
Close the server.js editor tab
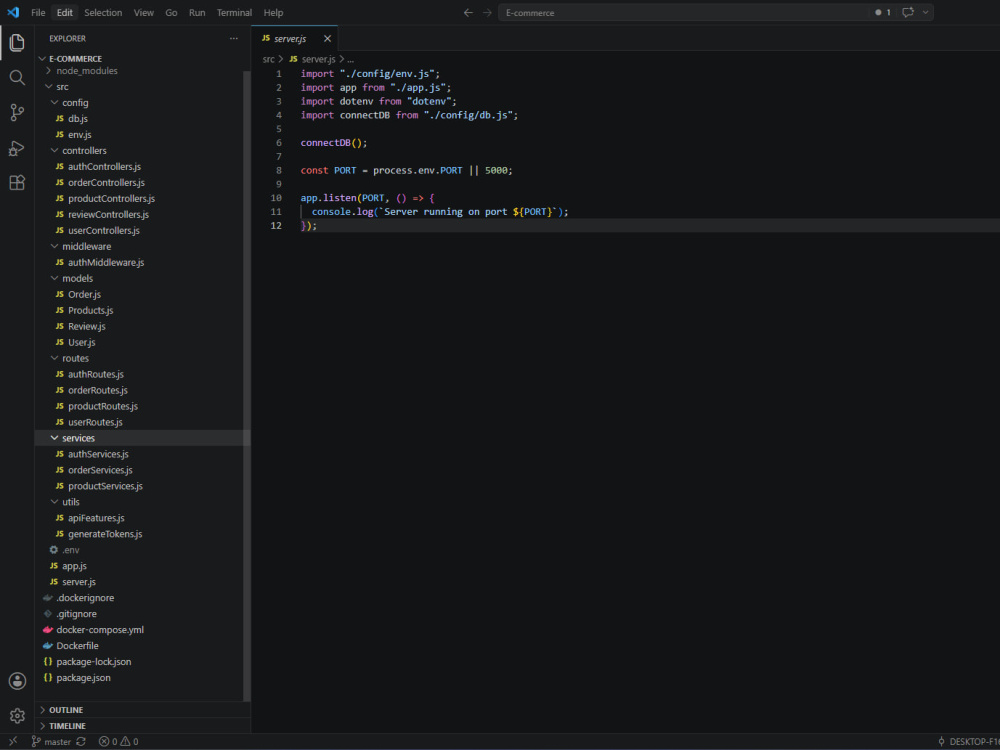click(327, 38)
